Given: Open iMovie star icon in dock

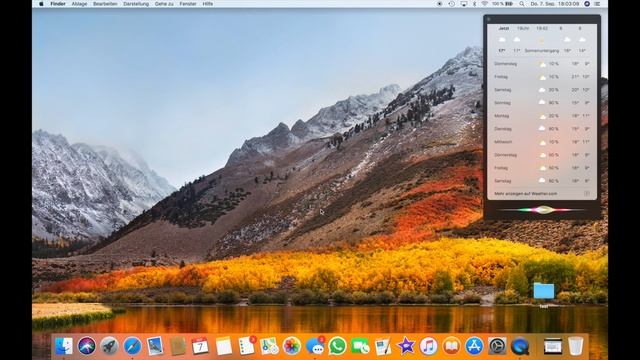Looking at the screenshot, I should click(x=406, y=346).
